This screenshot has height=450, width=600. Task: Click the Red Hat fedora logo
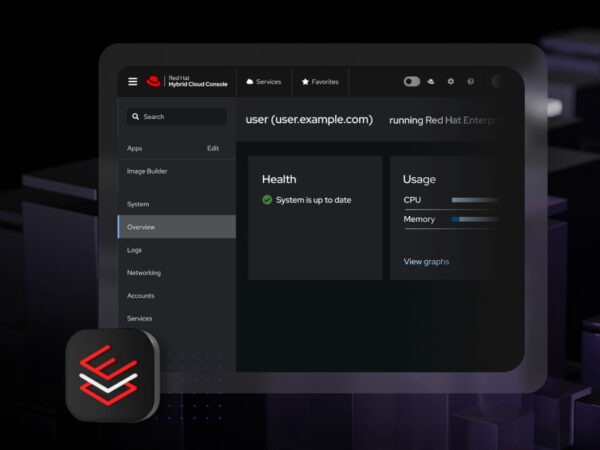coord(155,82)
